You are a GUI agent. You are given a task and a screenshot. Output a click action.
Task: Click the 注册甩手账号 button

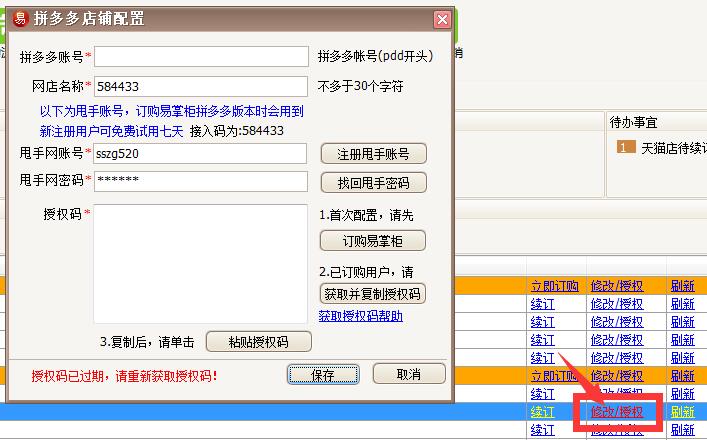click(373, 154)
